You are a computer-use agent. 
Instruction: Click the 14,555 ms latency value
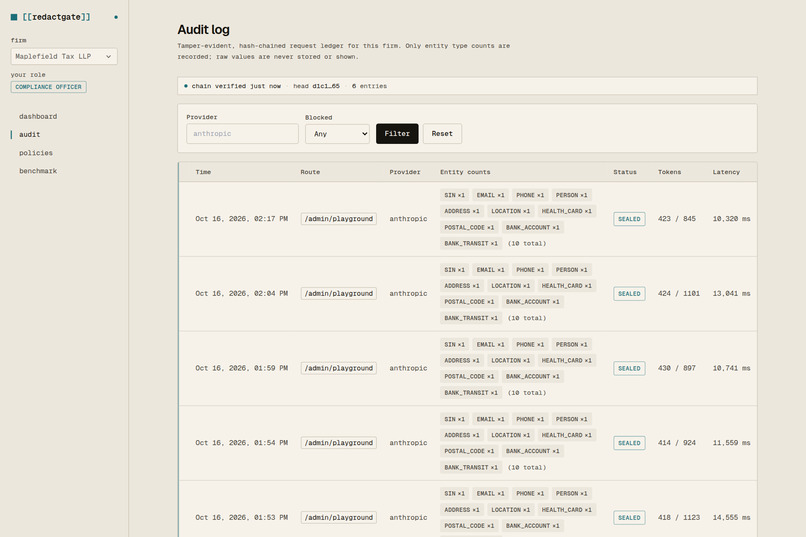pyautogui.click(x=731, y=517)
